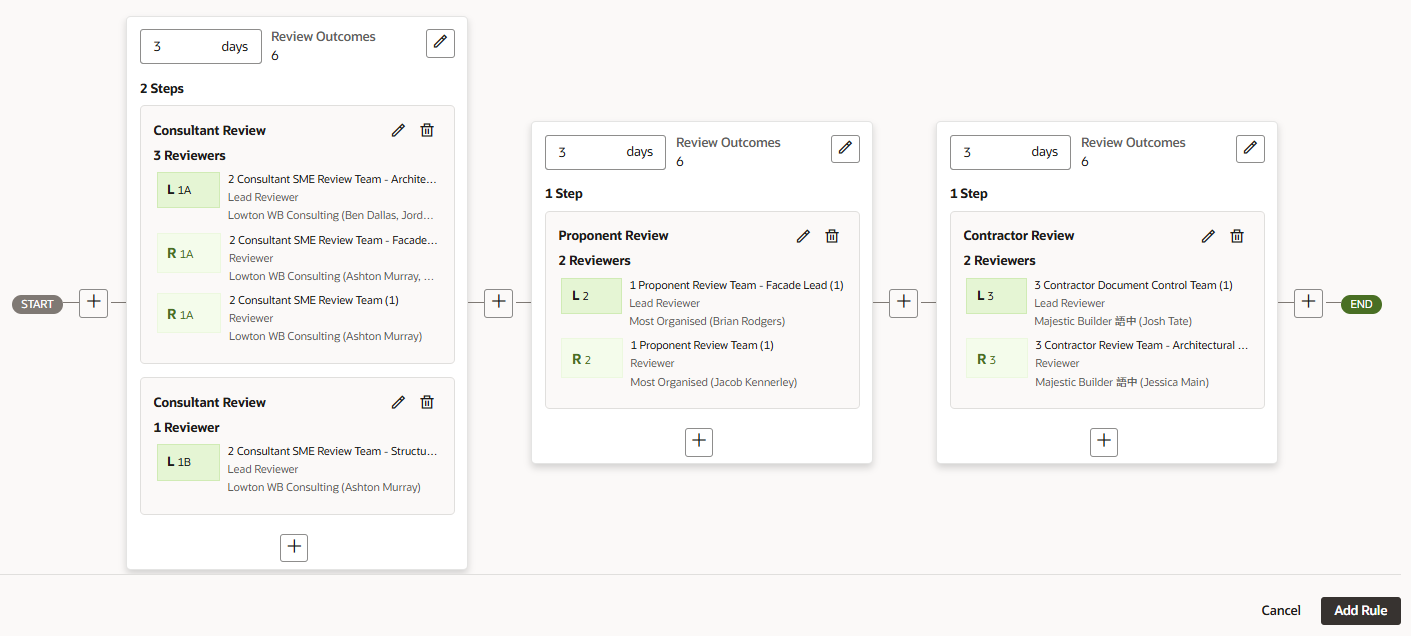This screenshot has height=636, width=1411.
Task: Add stage before END node
Action: pos(1308,304)
